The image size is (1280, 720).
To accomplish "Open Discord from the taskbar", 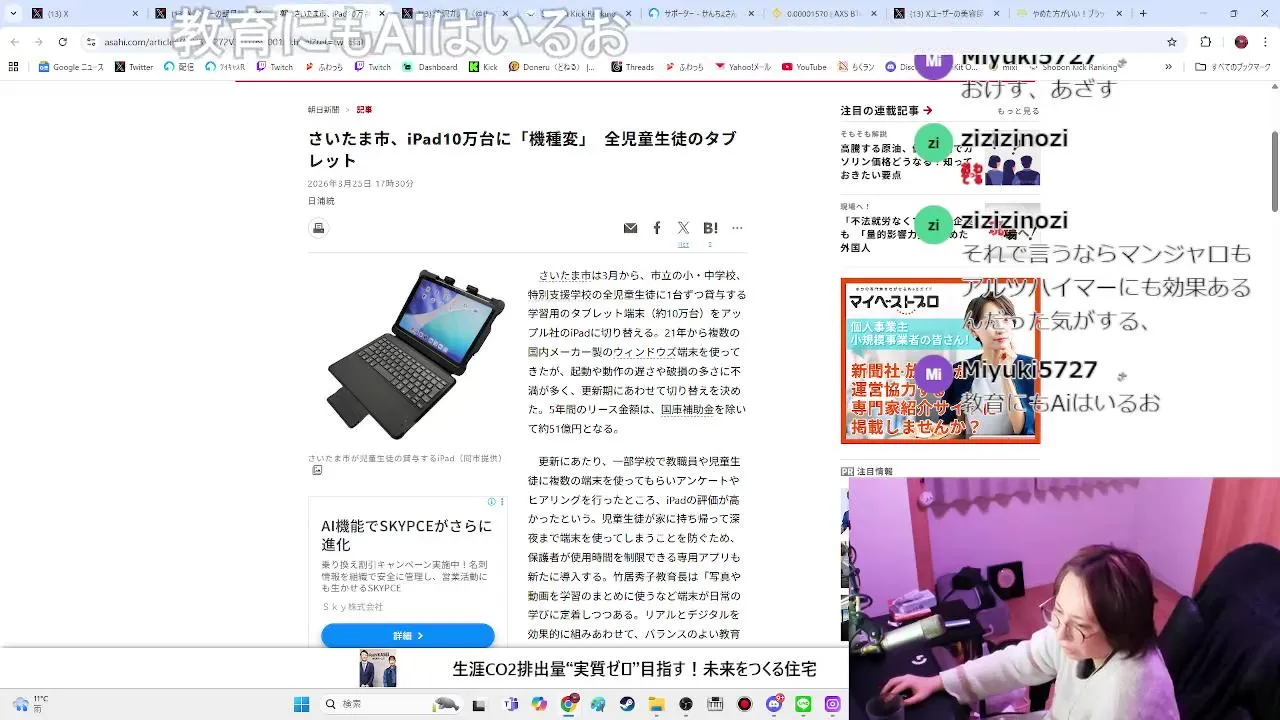I will 774,704.
